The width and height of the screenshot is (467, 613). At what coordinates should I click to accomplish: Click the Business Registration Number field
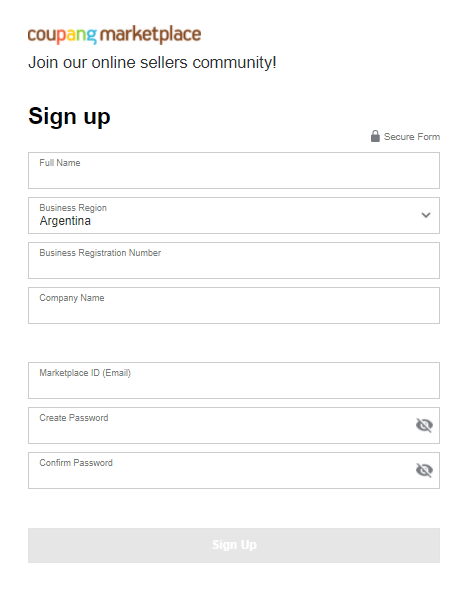point(234,260)
